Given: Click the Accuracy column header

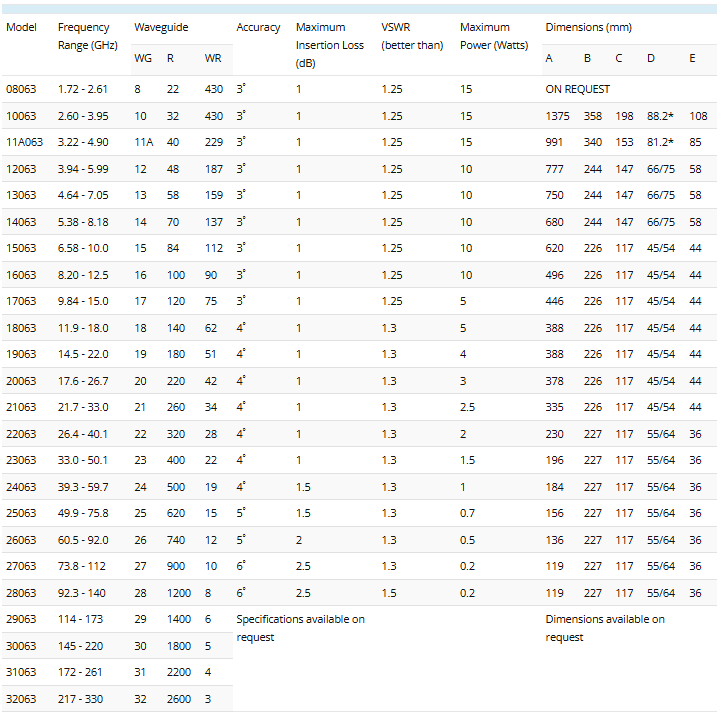Looking at the screenshot, I should coord(258,27).
